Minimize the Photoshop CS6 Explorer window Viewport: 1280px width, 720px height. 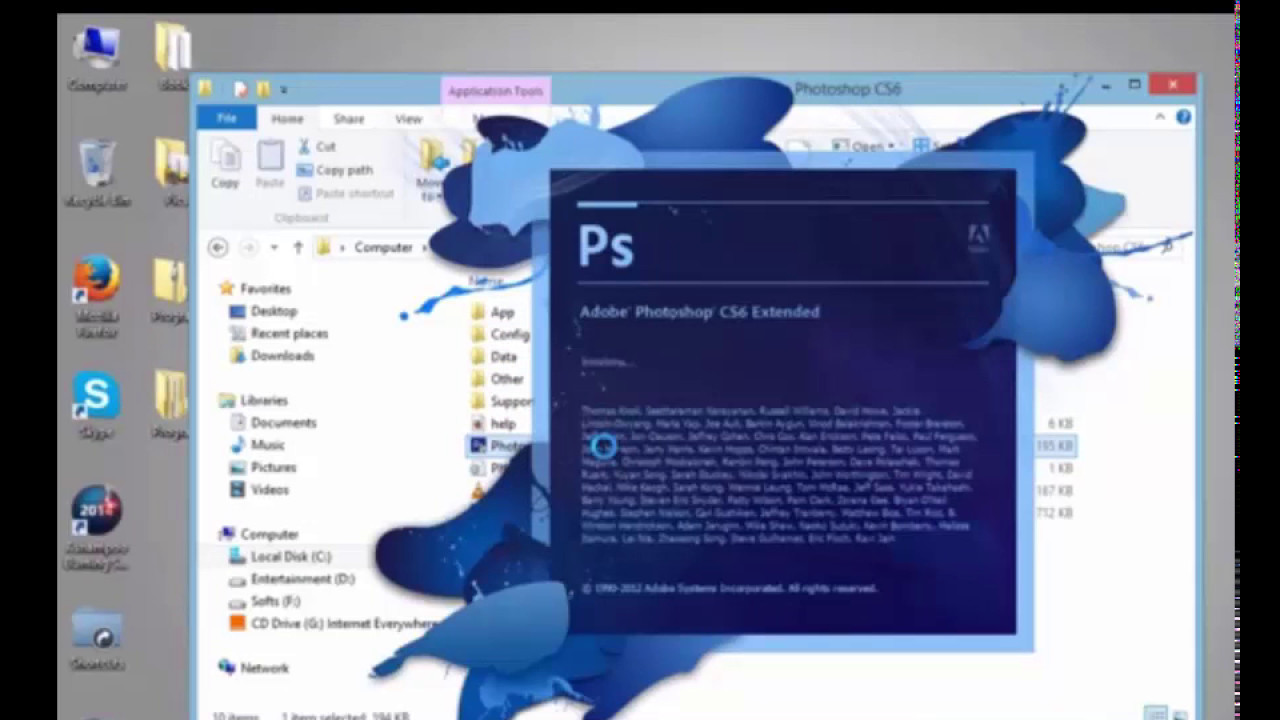coord(1106,86)
